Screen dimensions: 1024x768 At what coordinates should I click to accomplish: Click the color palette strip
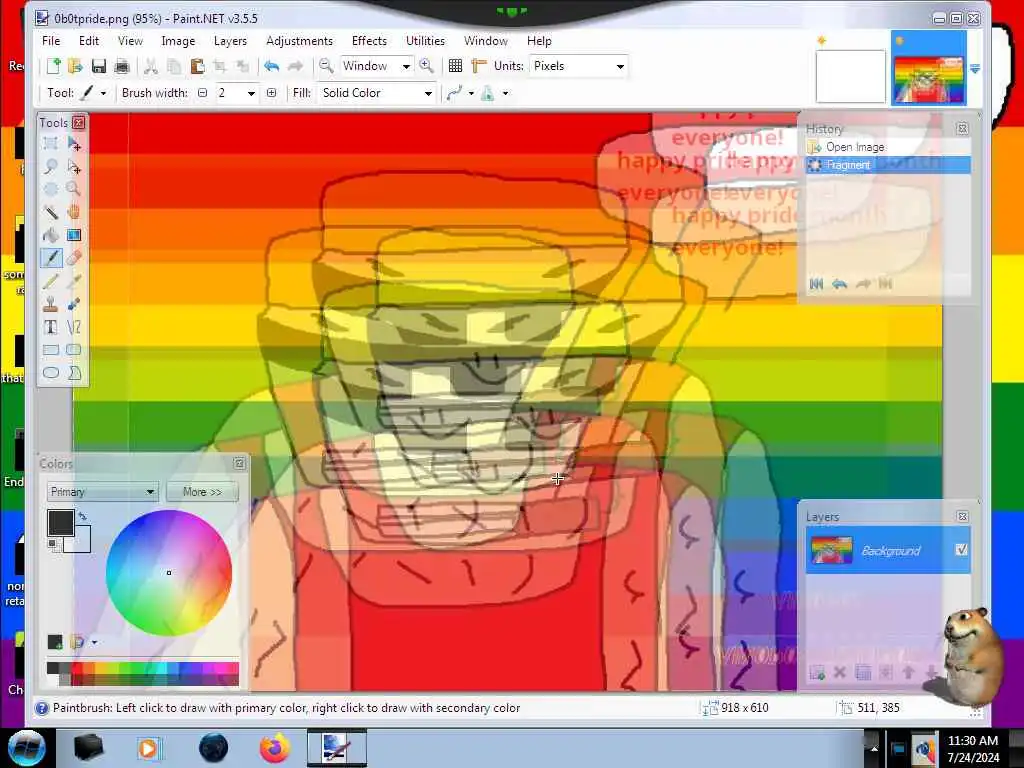pyautogui.click(x=143, y=673)
